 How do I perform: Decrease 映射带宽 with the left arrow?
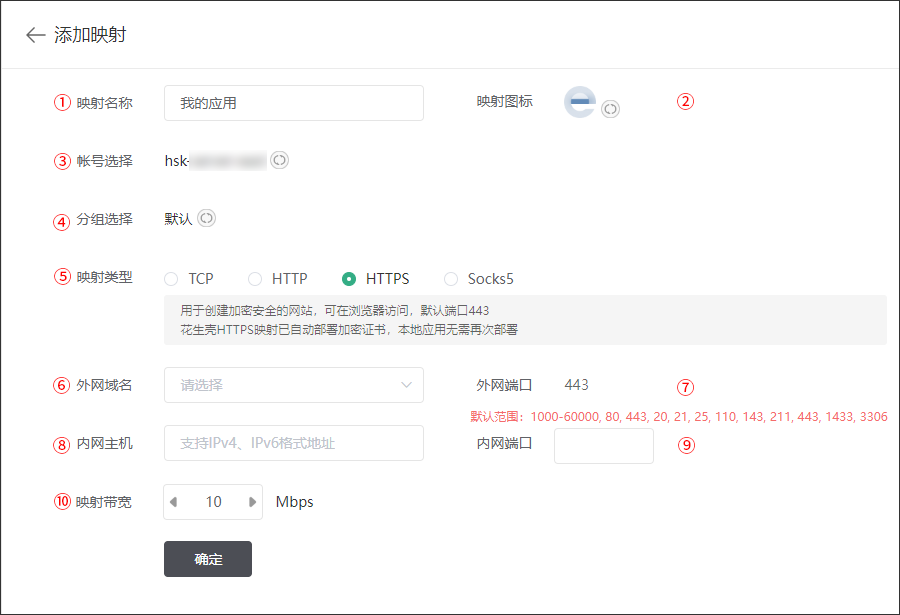click(x=174, y=502)
